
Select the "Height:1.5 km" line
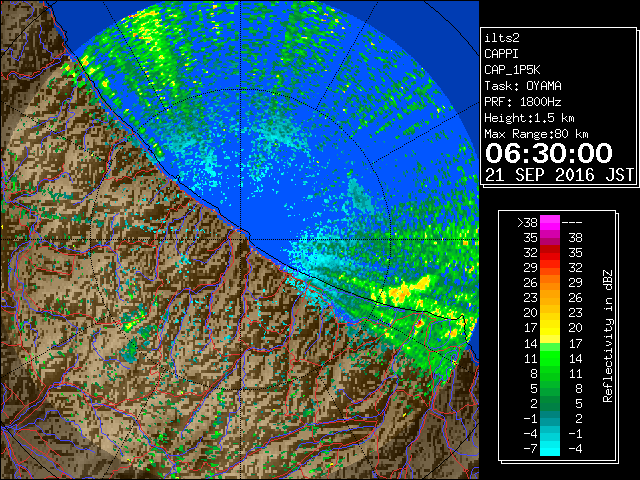(529, 118)
